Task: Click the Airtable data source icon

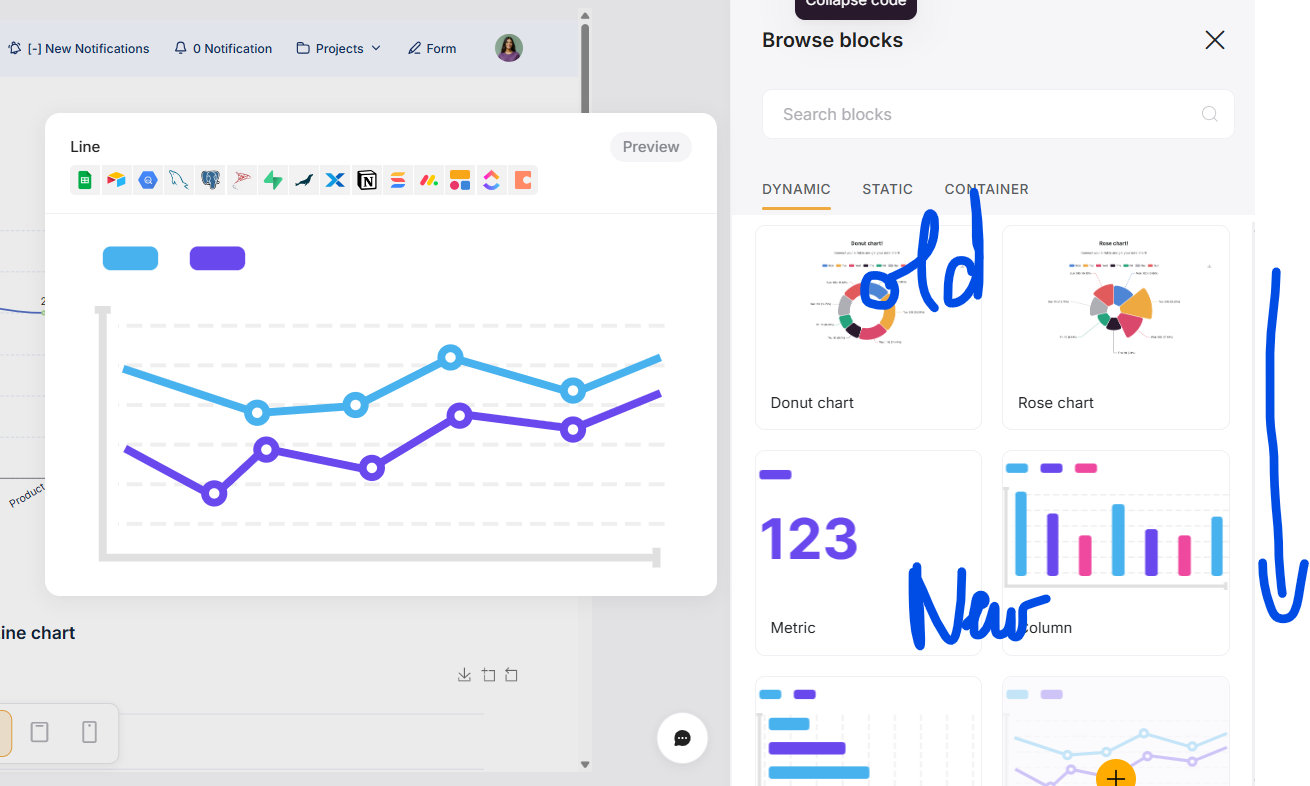Action: click(117, 180)
